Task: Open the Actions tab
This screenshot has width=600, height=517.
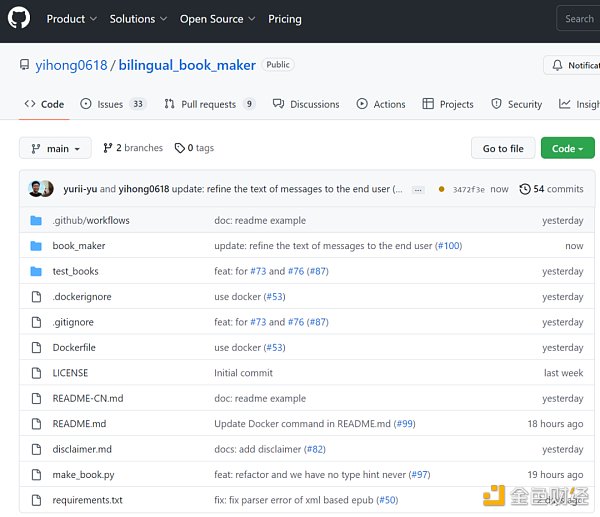Action: [381, 104]
